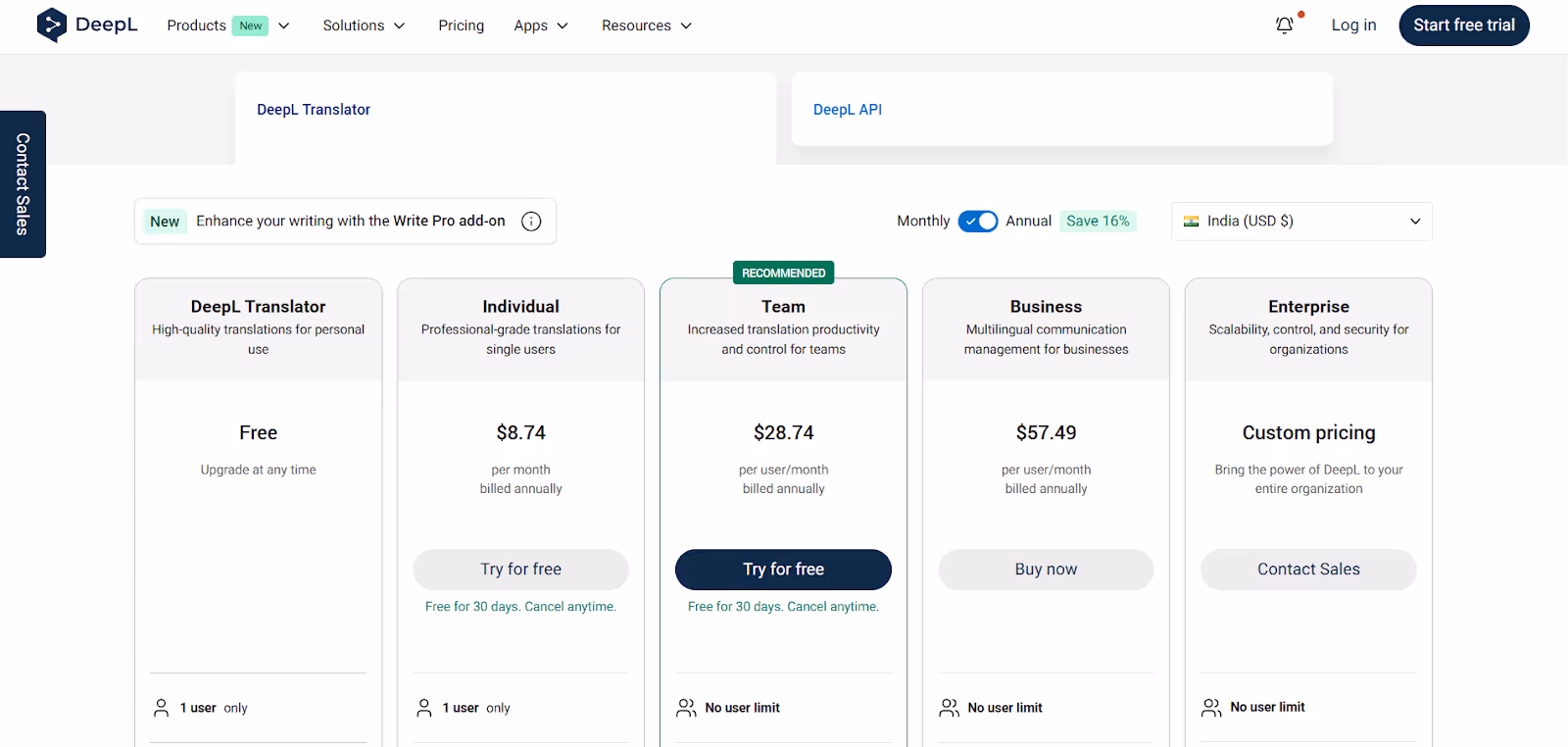1568x747 pixels.
Task: Expand the Products menu chevron
Action: (x=284, y=26)
